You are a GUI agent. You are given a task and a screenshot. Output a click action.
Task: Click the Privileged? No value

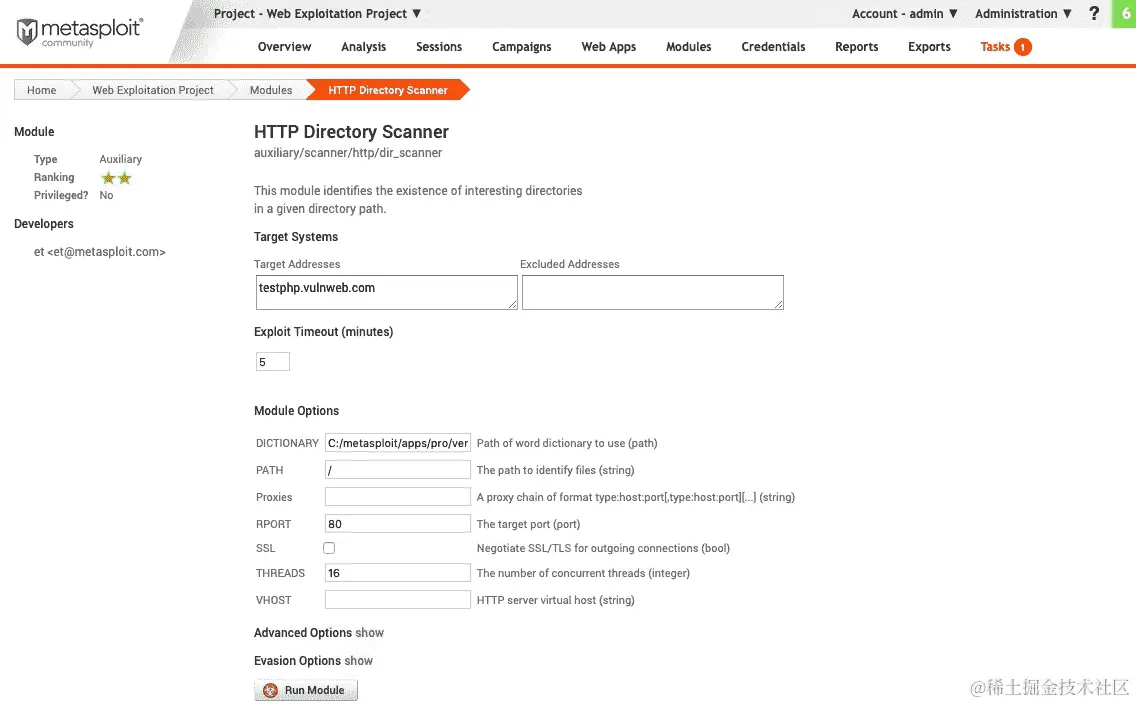click(x=106, y=195)
